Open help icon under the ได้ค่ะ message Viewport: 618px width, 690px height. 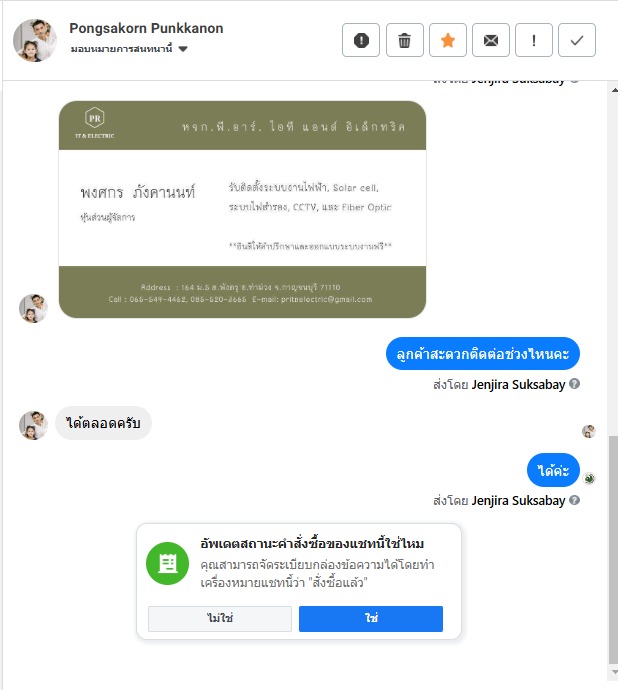[x=574, y=500]
